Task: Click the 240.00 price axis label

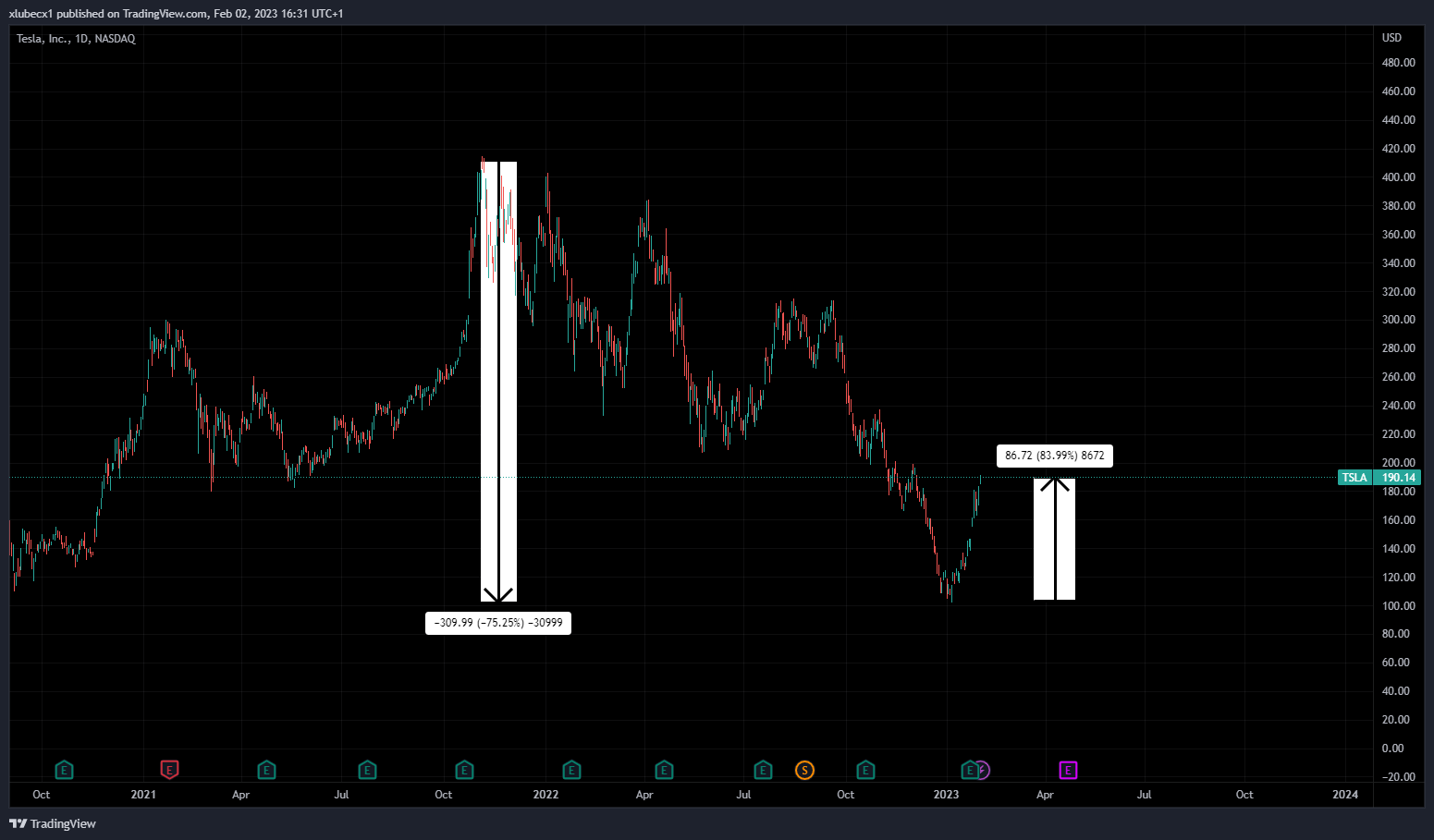Action: click(1398, 406)
